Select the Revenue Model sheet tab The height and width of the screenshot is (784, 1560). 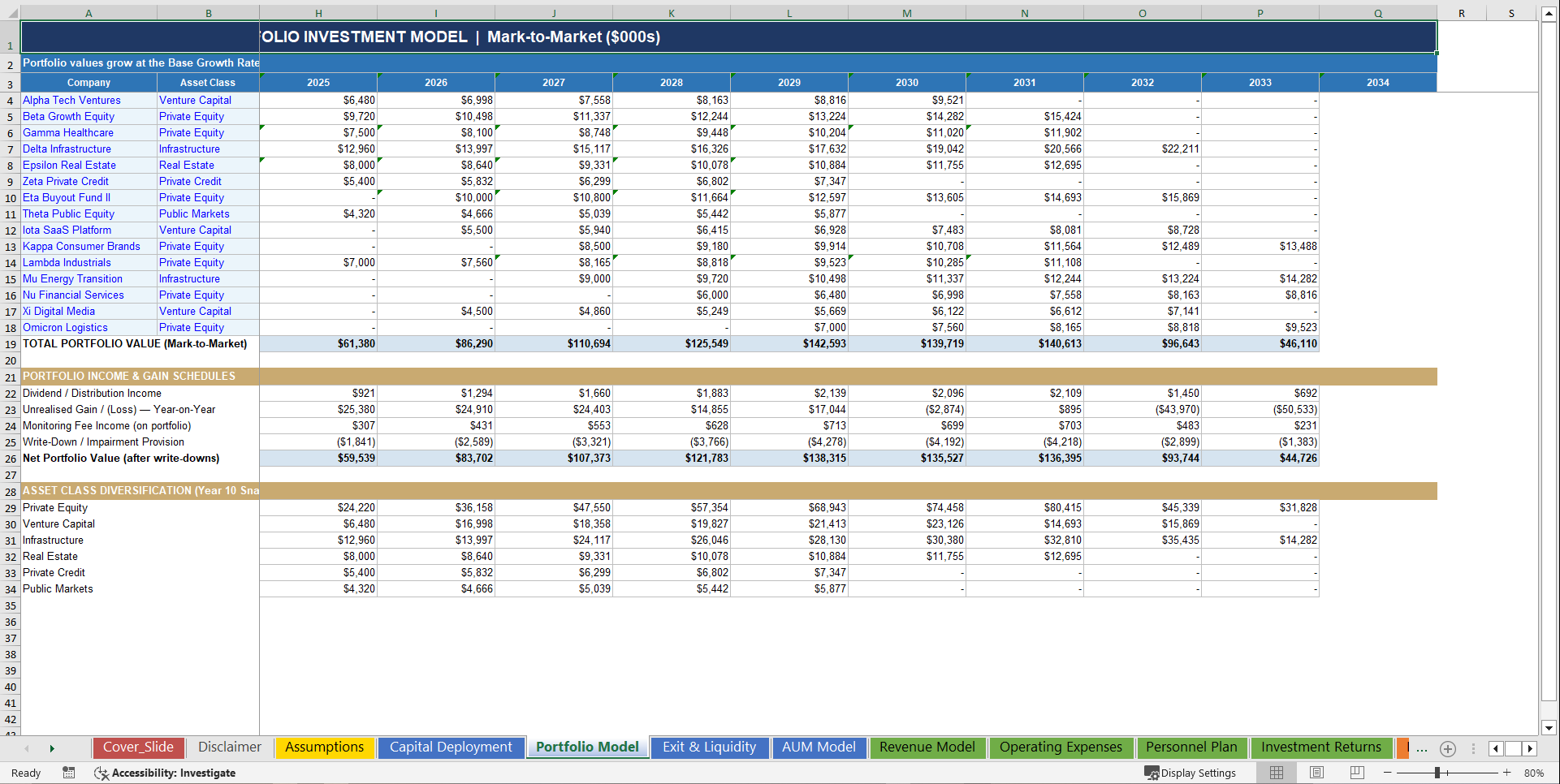click(x=927, y=747)
